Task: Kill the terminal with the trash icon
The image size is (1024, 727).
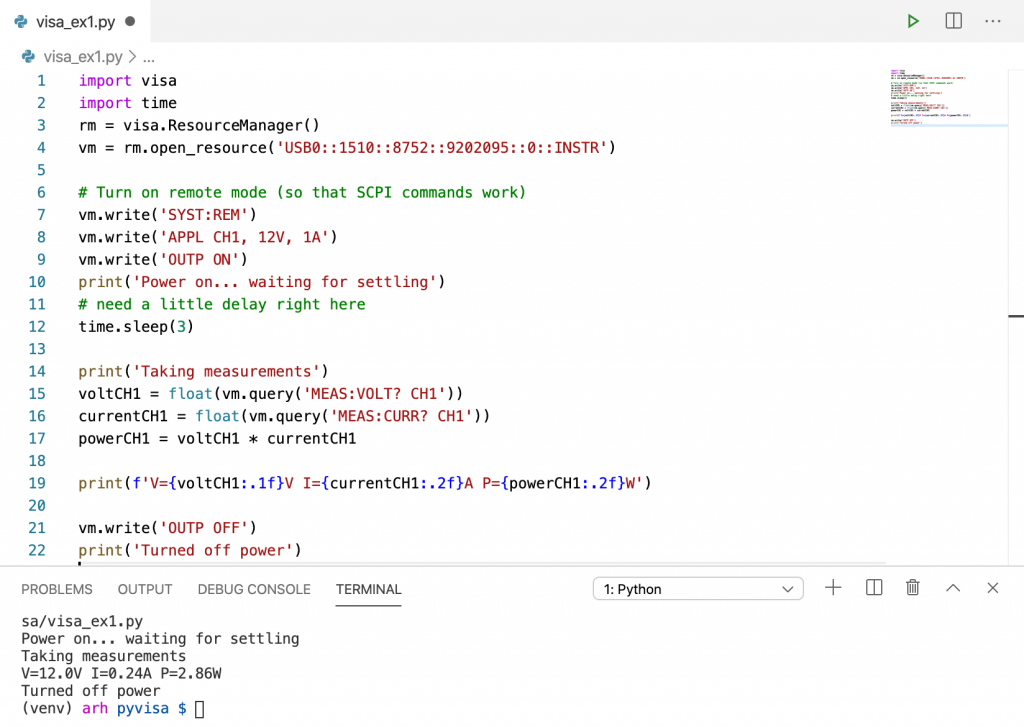Action: [x=913, y=588]
